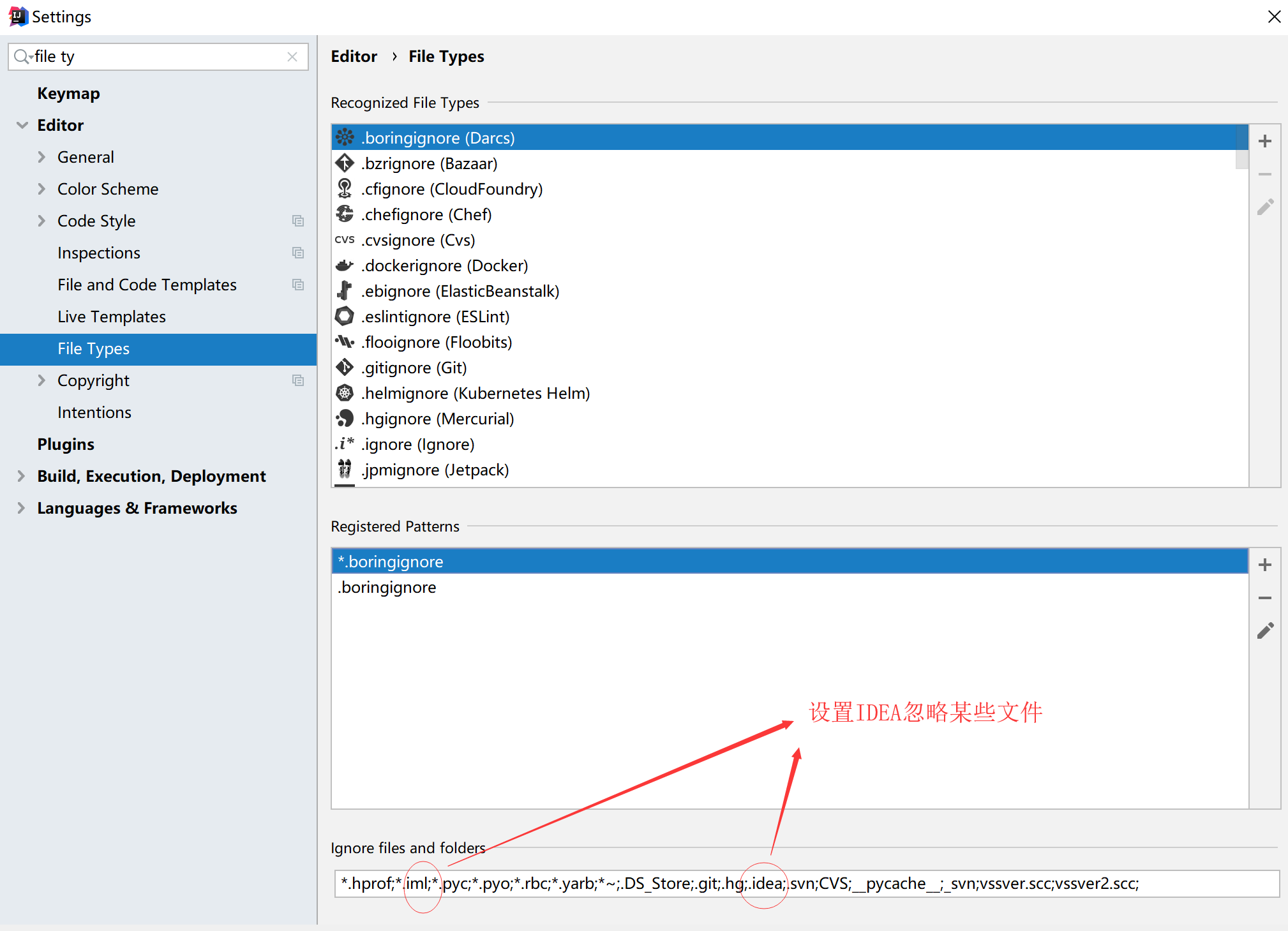Click the add new file type plus button
Screen dimensions: 1288x931
pos(1266,140)
